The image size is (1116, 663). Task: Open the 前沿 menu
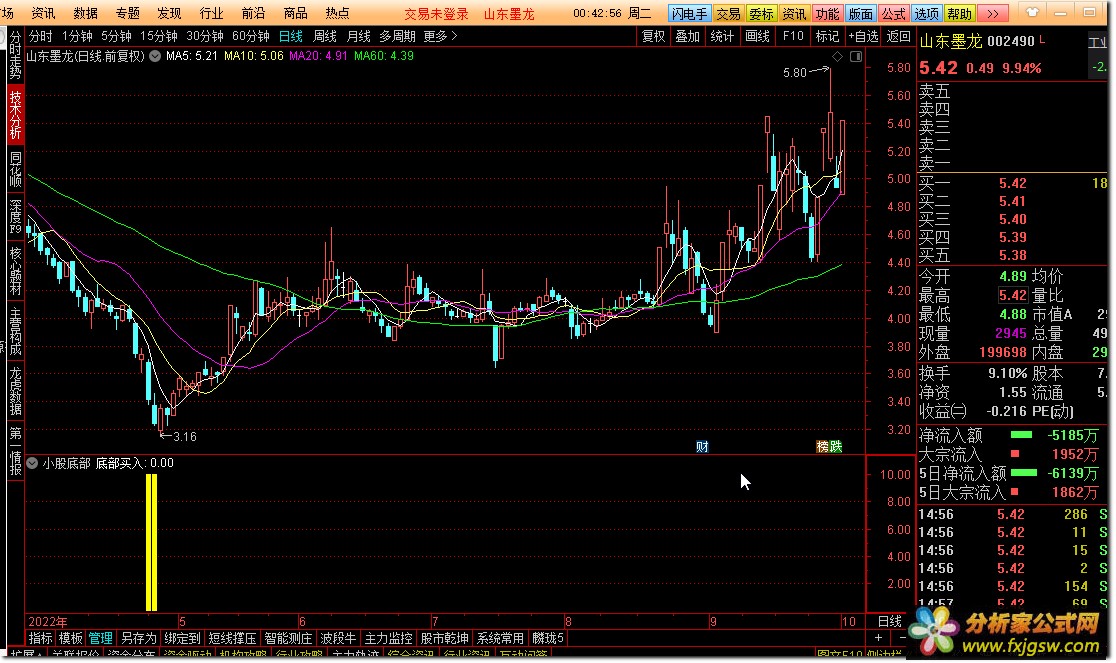point(253,14)
